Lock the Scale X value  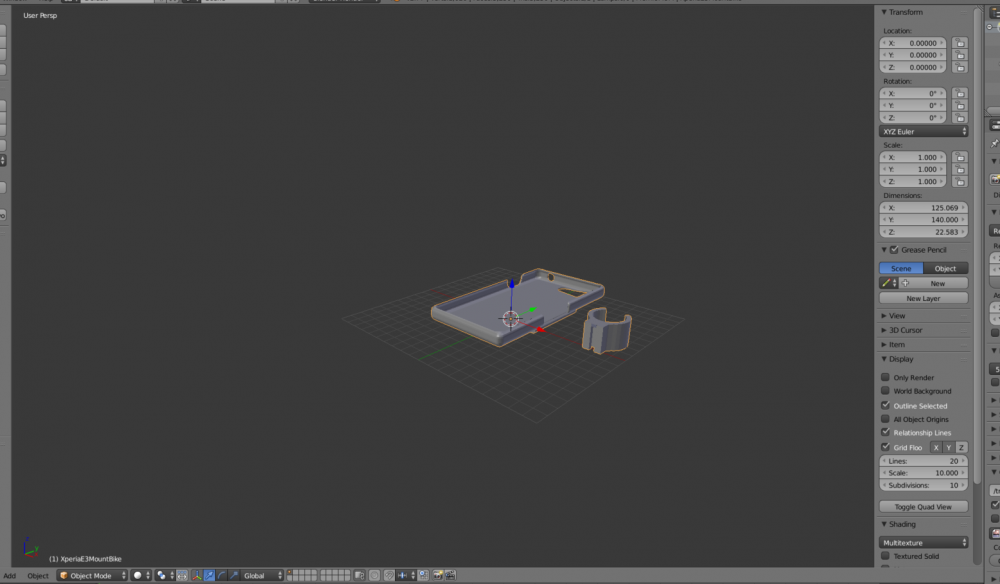point(960,157)
